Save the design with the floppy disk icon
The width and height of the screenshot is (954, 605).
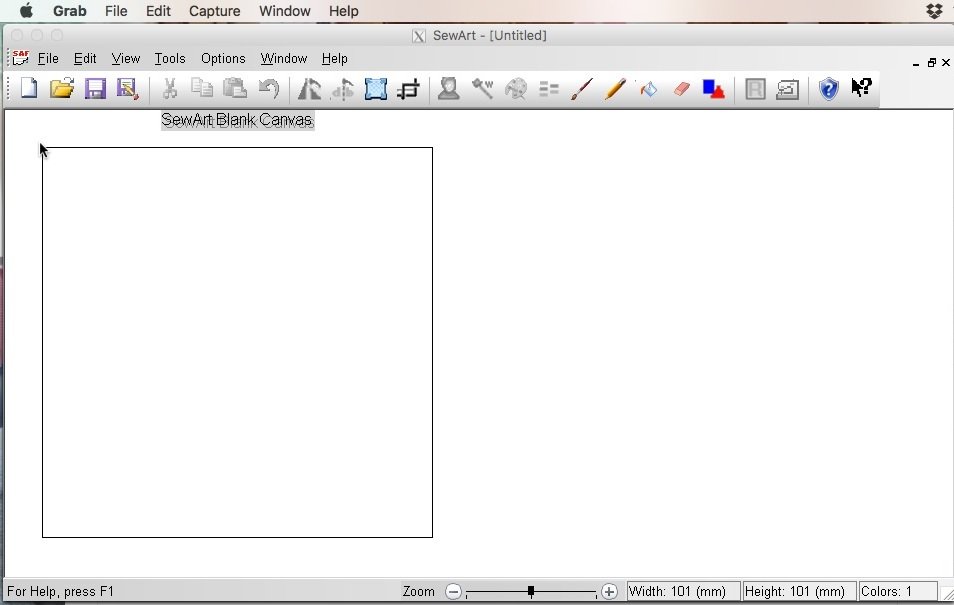coord(95,89)
